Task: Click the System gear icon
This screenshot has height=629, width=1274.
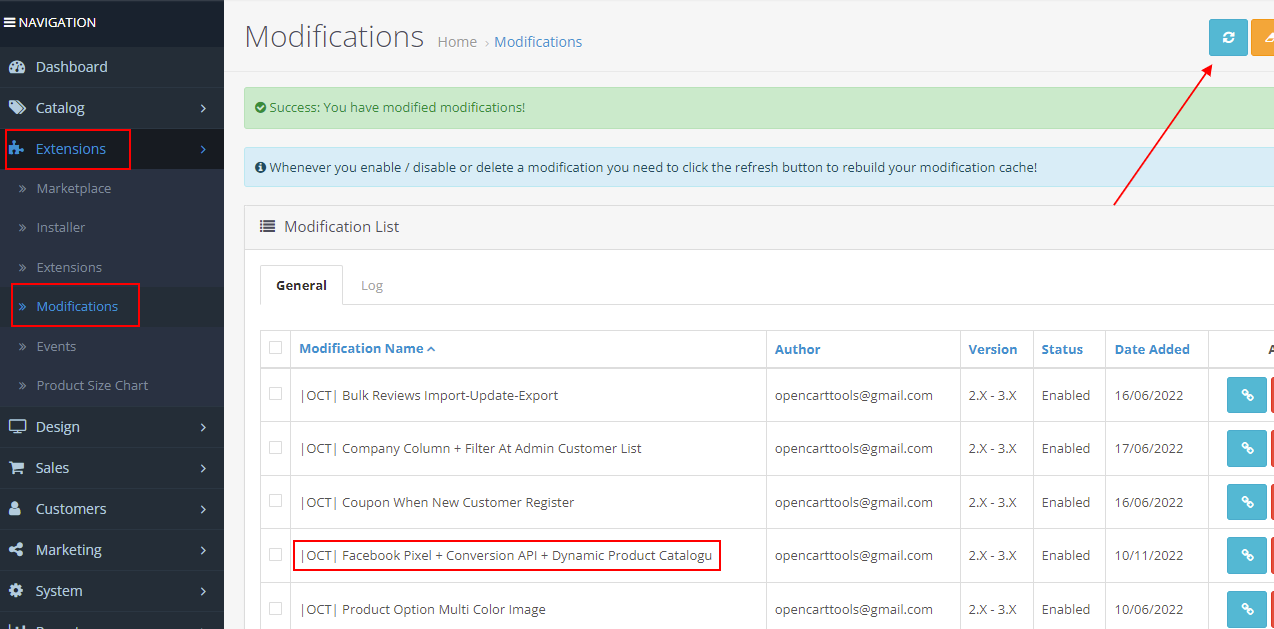Action: pos(16,591)
